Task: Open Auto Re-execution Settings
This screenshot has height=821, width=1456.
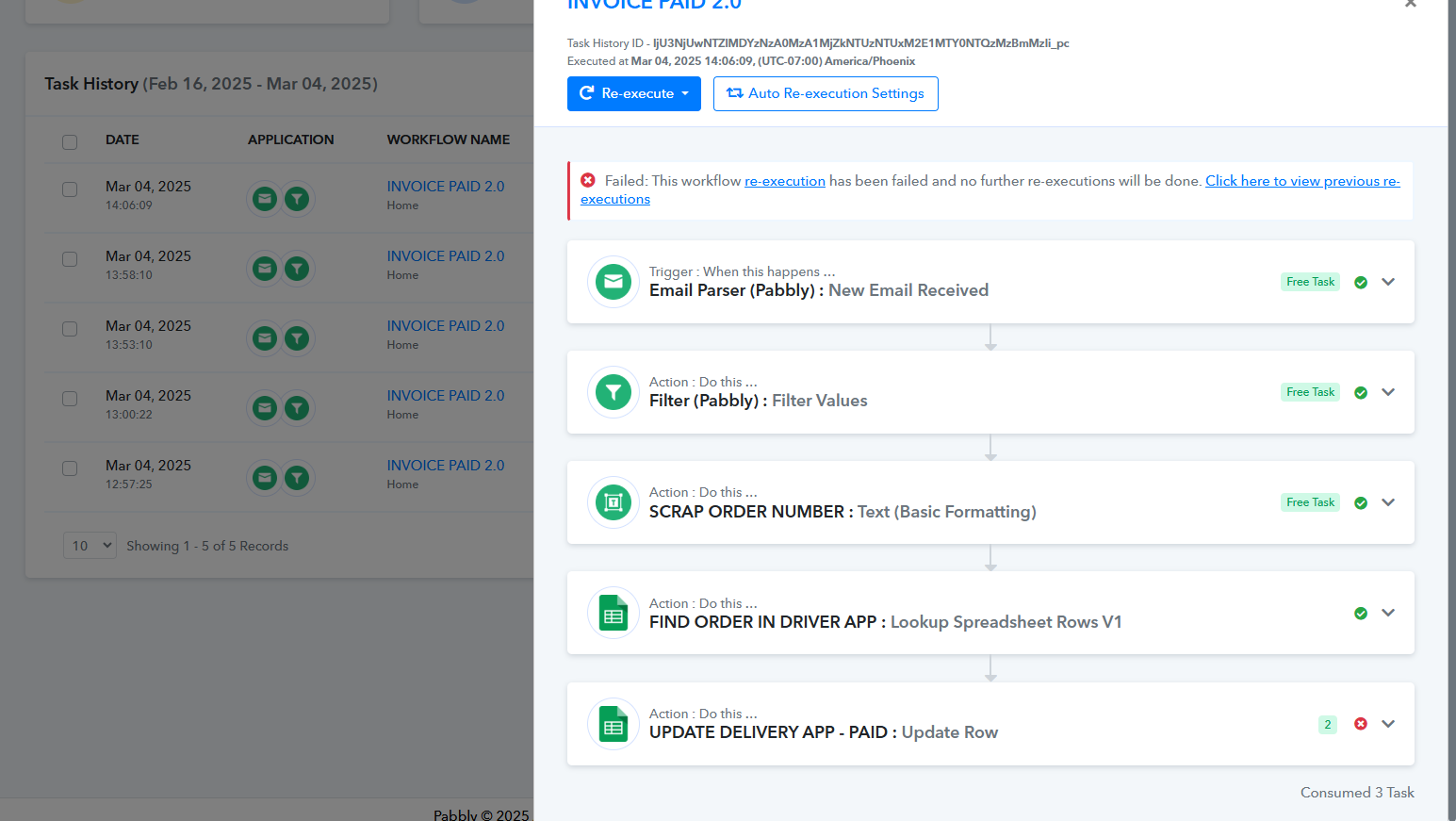Action: [x=826, y=93]
